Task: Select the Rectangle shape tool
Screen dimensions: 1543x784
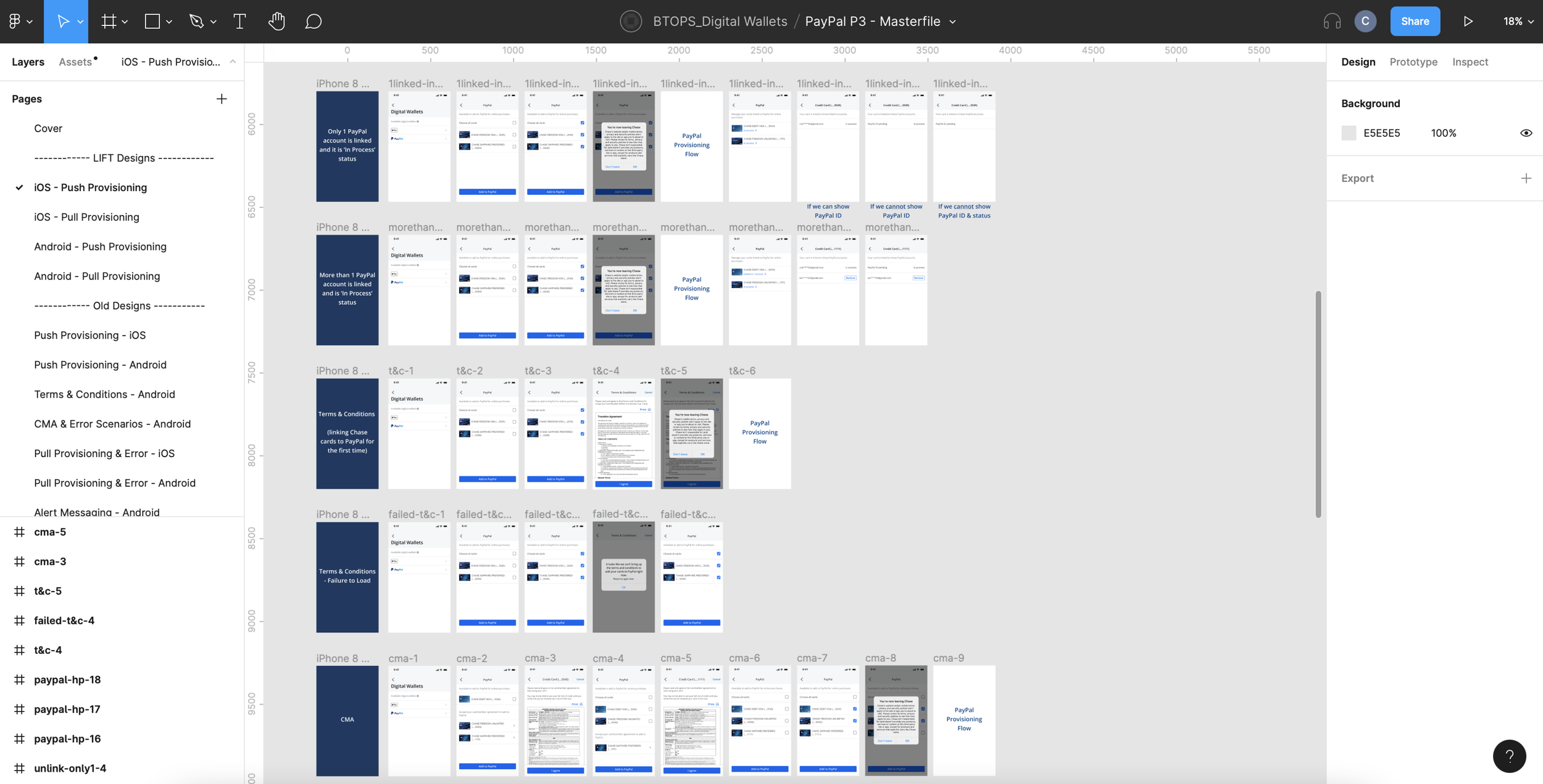Action: click(151, 20)
